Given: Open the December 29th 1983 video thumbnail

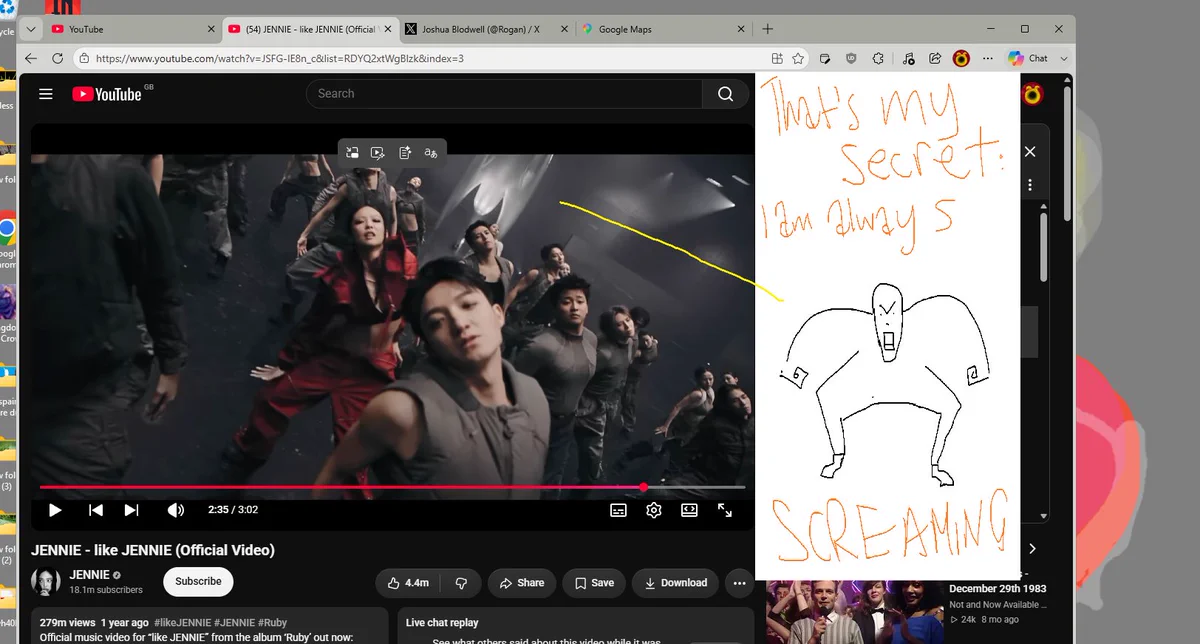Looking at the screenshot, I should pos(854,612).
